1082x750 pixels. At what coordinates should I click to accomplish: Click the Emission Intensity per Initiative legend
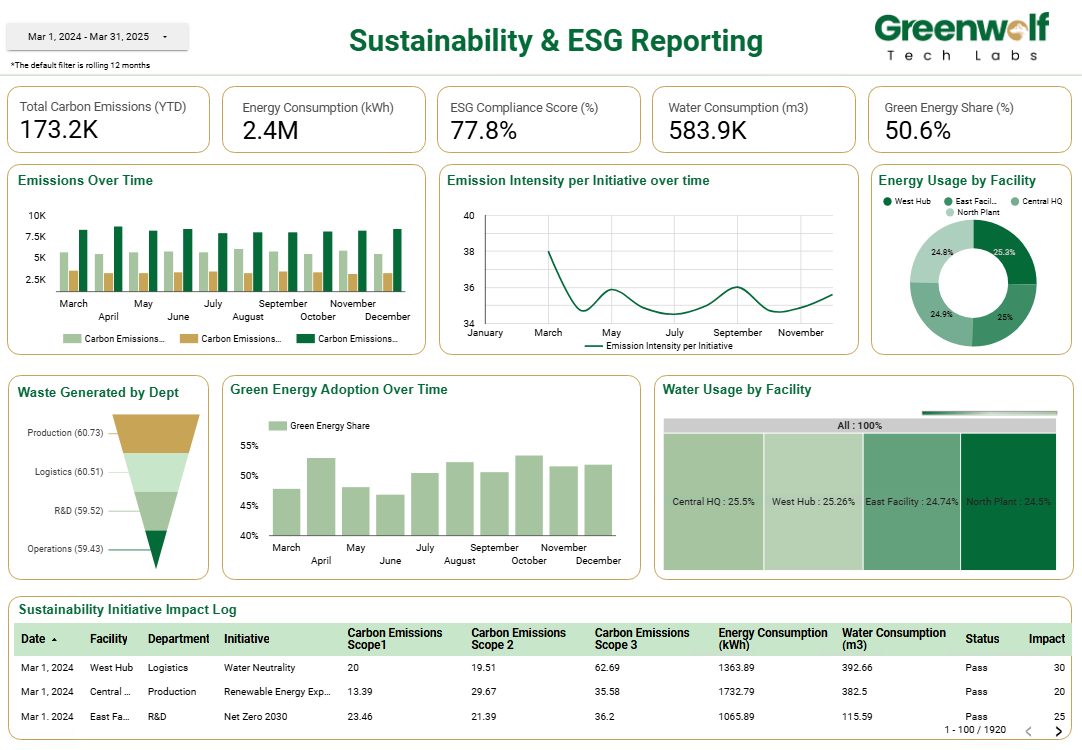658,346
